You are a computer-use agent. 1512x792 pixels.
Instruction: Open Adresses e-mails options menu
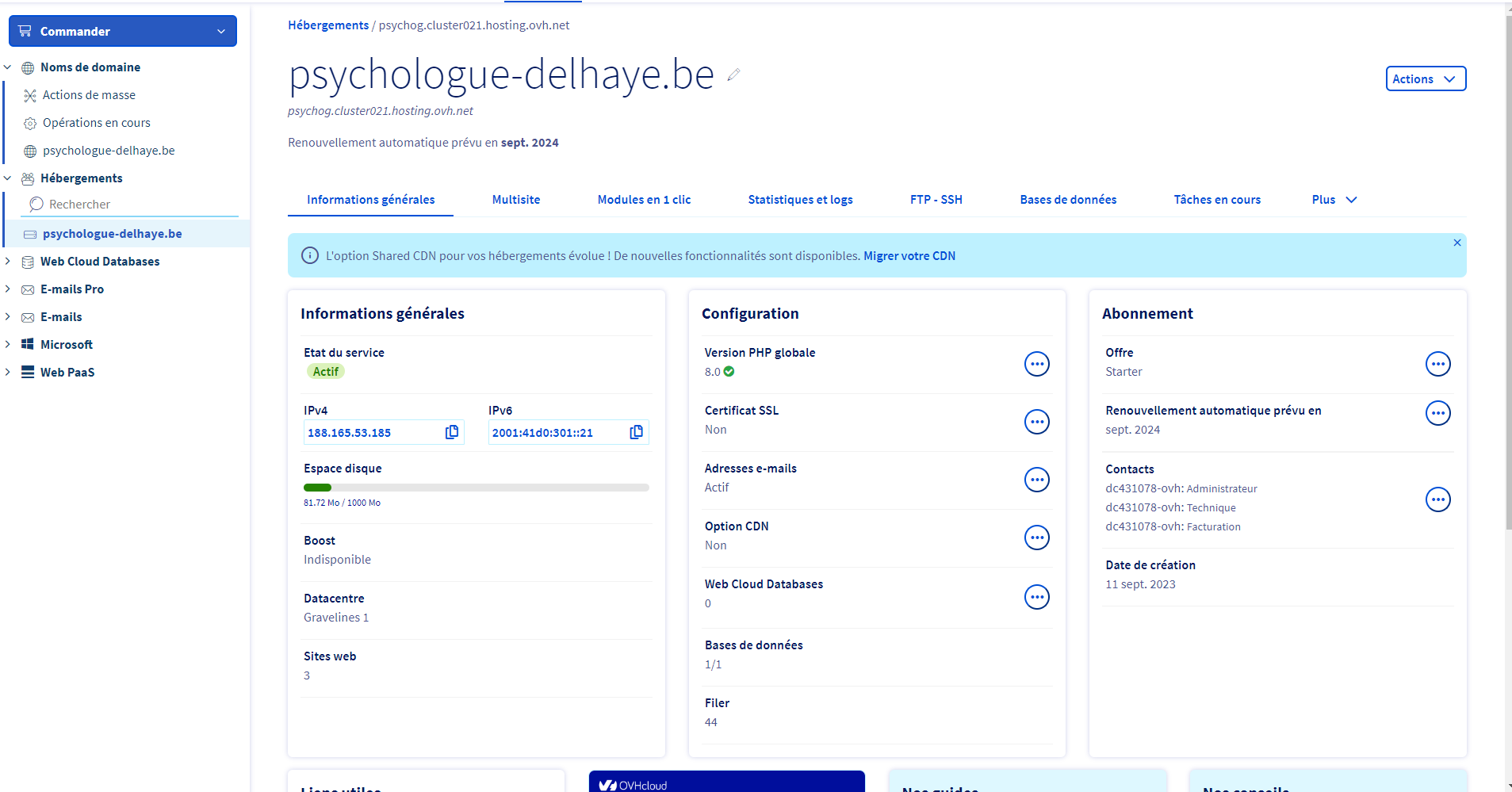1036,480
